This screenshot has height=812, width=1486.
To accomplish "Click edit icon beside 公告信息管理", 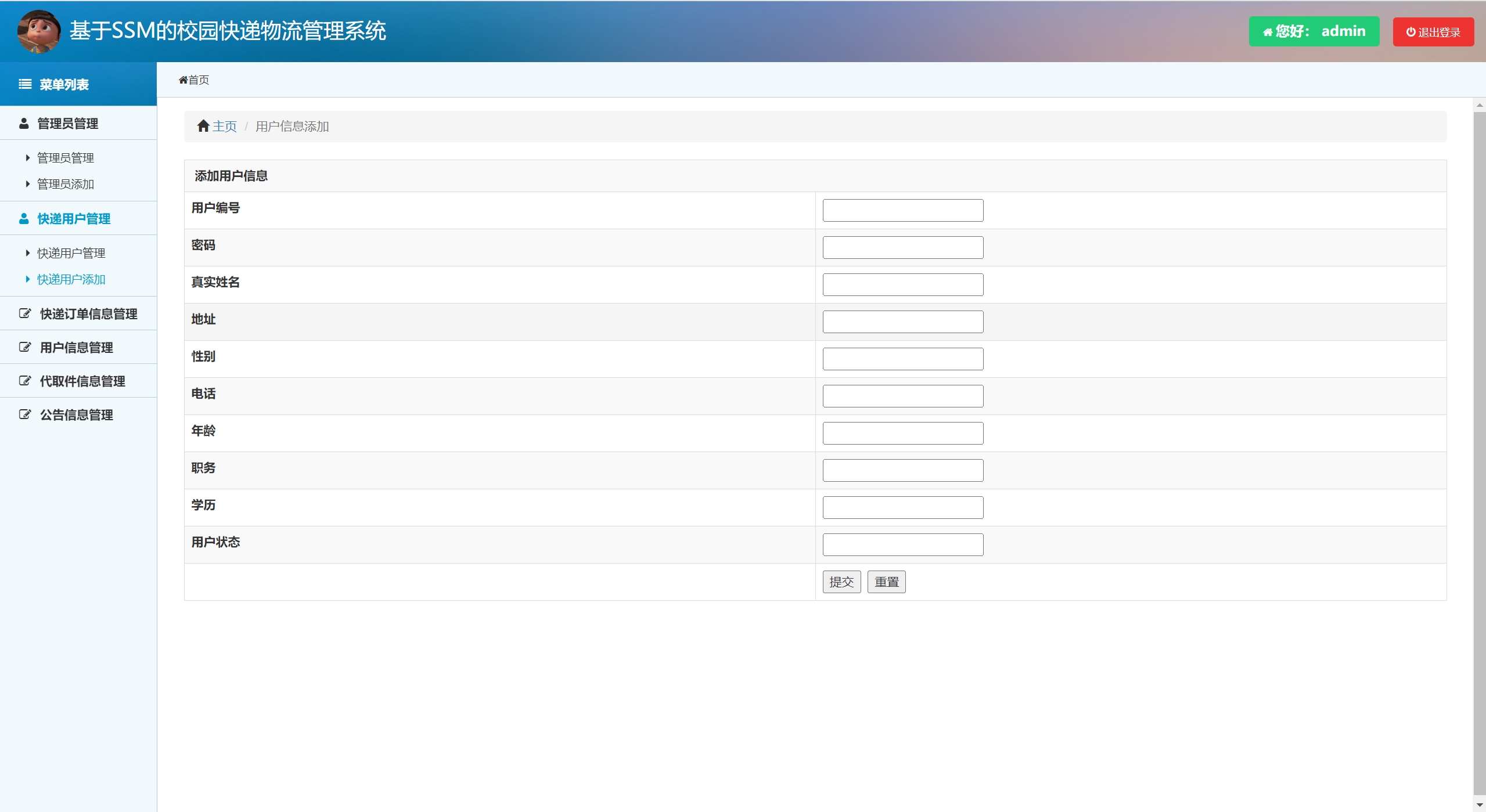I will 25,415.
